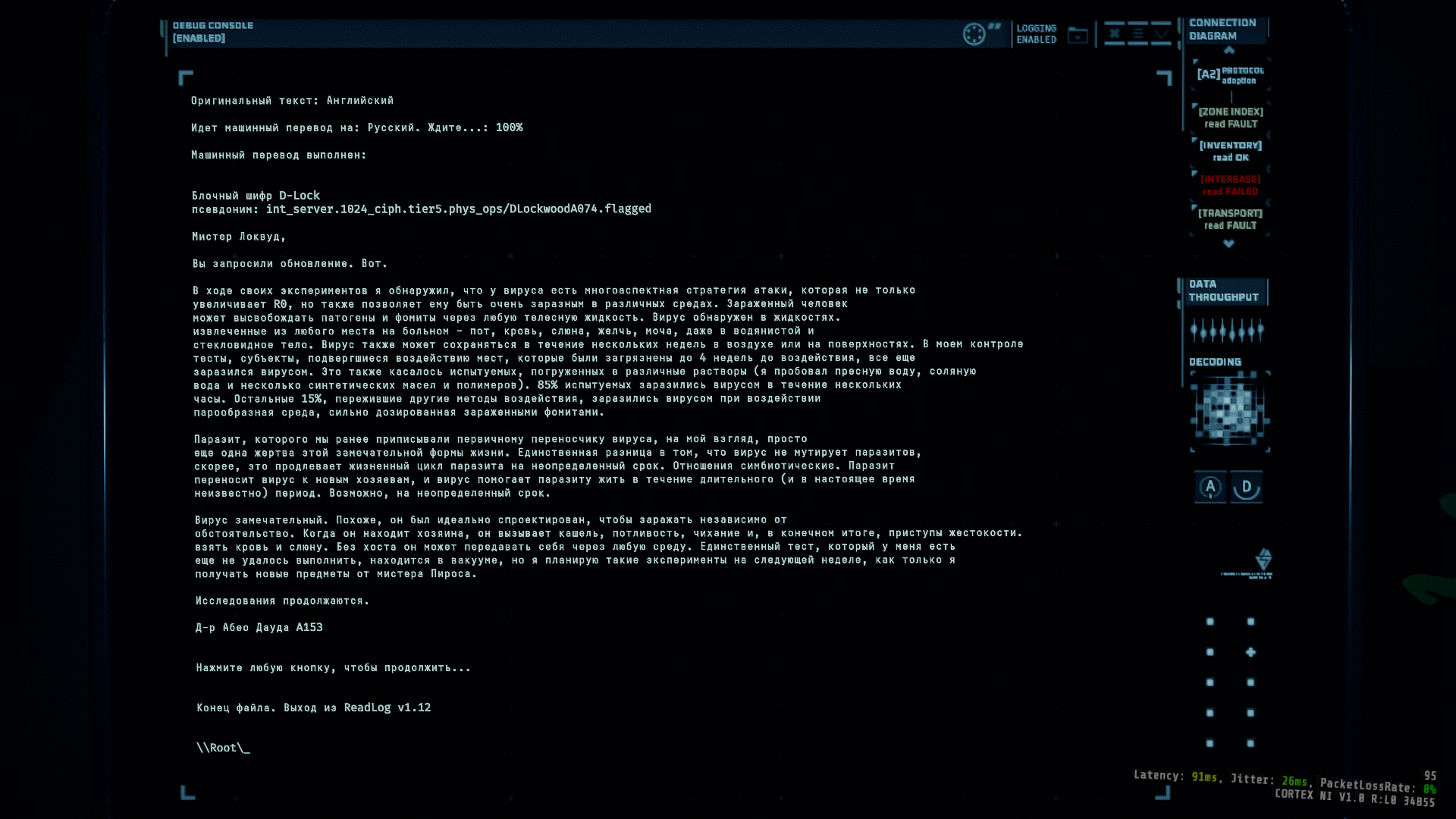Click the list lines icon in header

[x=1137, y=34]
